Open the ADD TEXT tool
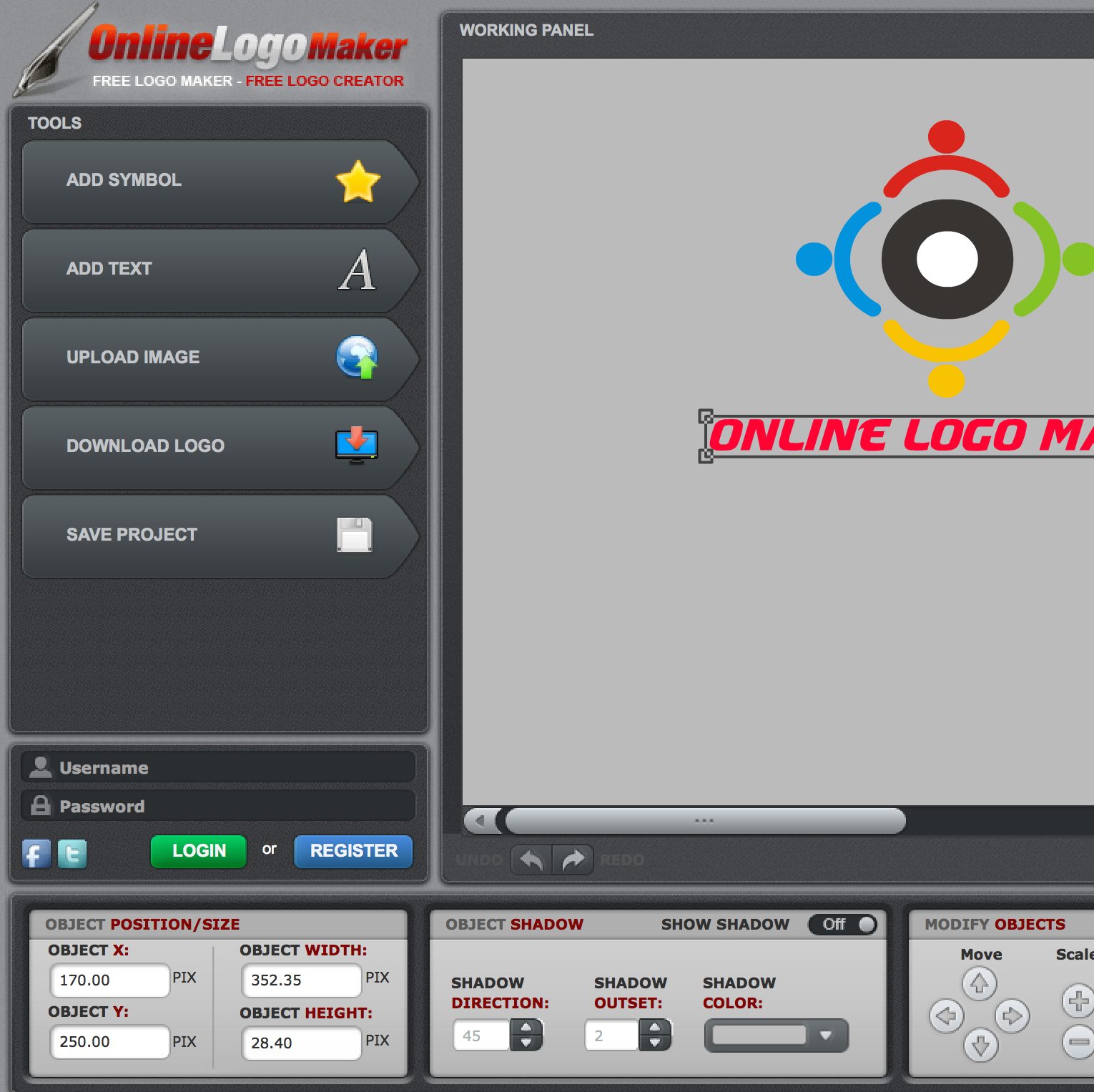Viewport: 1094px width, 1092px height. pyautogui.click(x=220, y=270)
